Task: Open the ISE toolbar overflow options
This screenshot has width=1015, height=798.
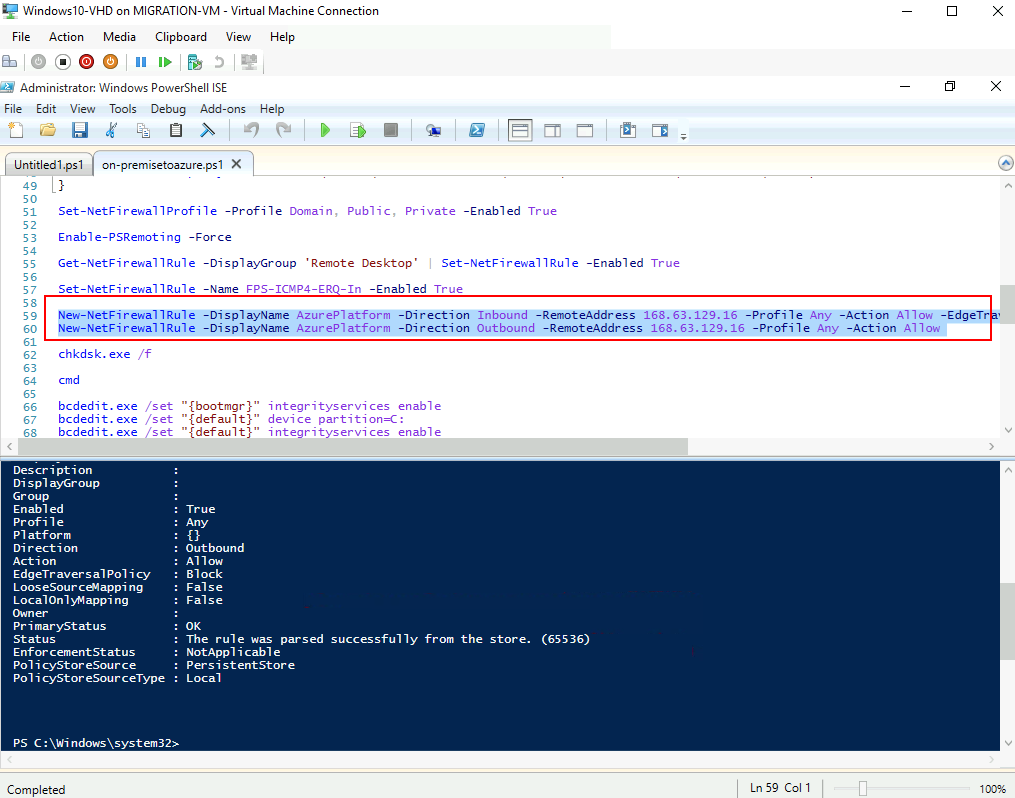Action: (x=683, y=135)
